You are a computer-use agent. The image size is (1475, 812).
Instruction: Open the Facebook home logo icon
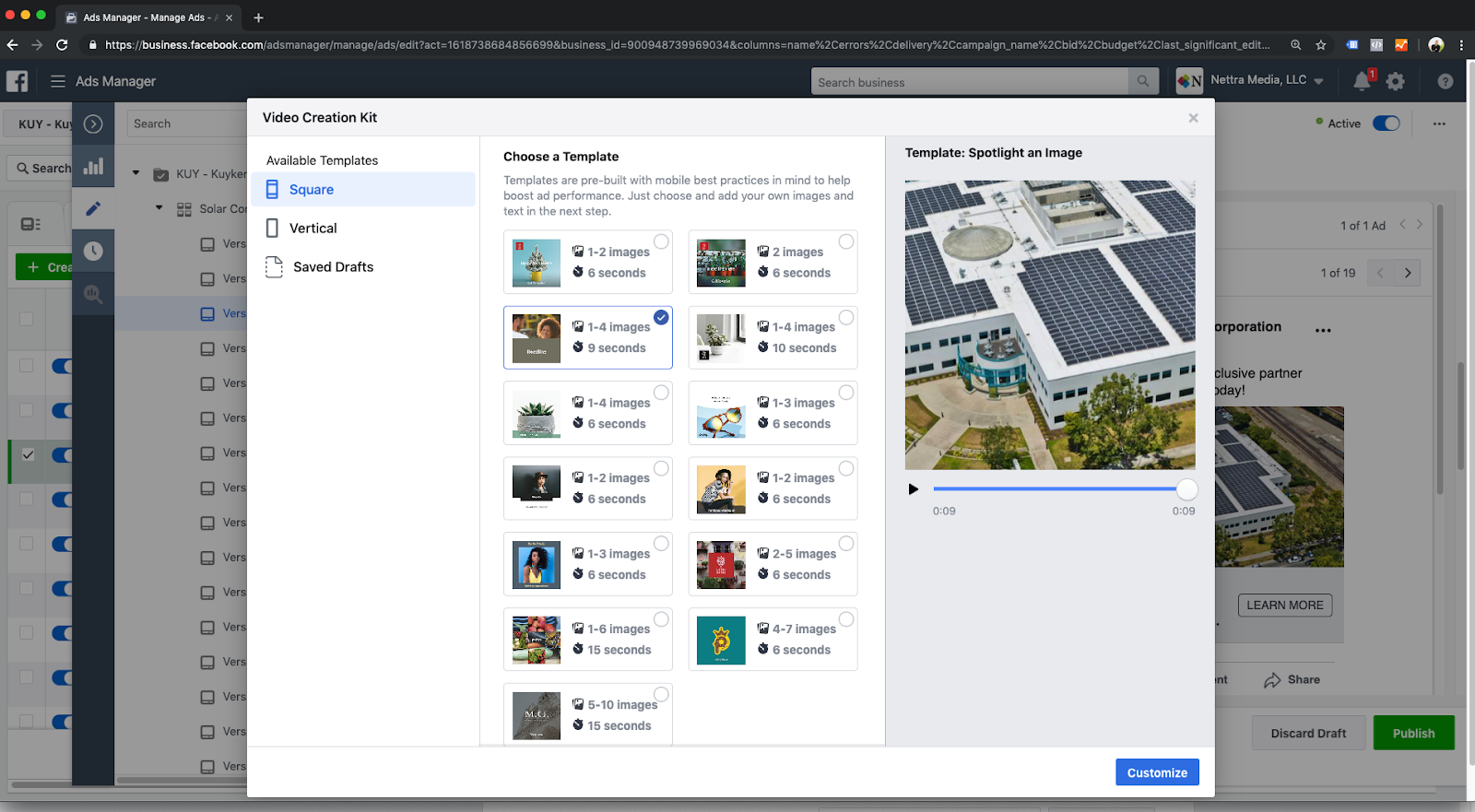click(x=17, y=81)
